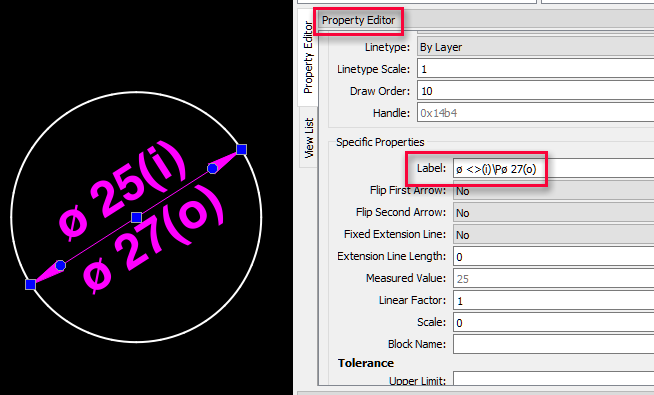Click the Draw Order value field
Screen dimensions: 654x395
click(536, 91)
